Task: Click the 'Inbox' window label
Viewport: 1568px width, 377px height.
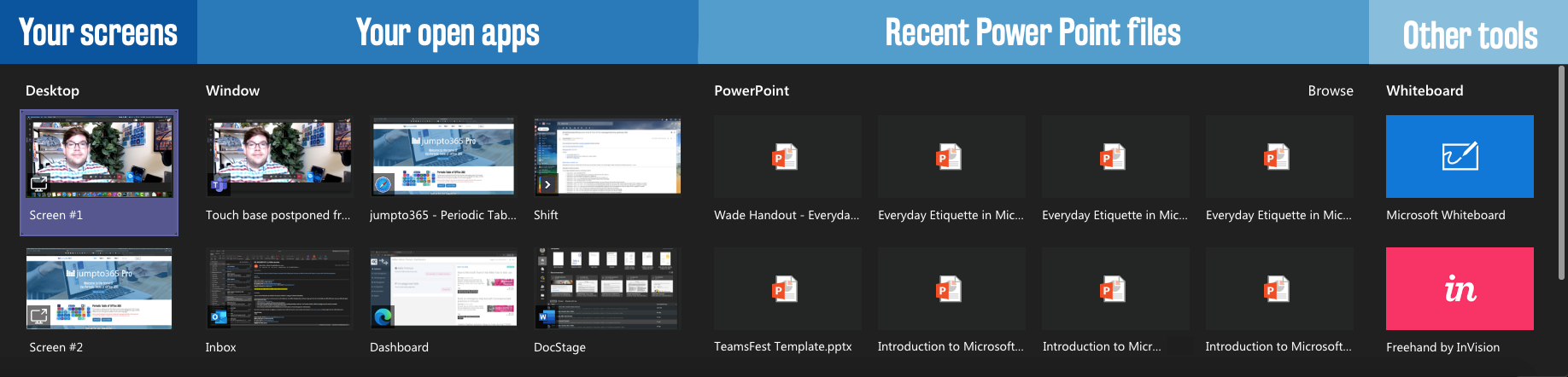Action: (x=220, y=347)
